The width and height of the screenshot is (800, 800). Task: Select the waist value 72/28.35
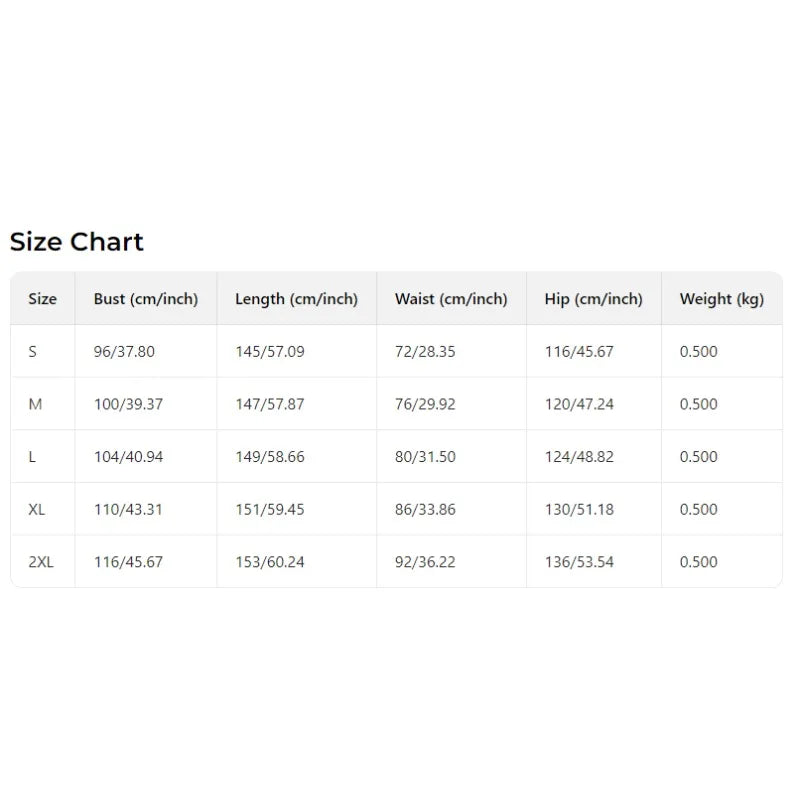click(425, 352)
